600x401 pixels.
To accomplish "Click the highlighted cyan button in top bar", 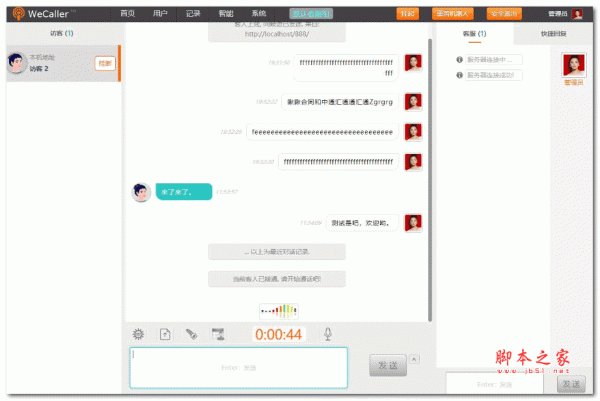I will (311, 14).
